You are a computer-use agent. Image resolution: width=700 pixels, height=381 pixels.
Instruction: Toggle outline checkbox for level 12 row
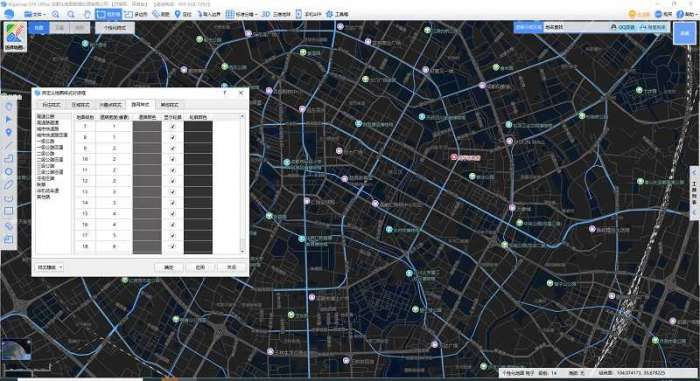[173, 181]
